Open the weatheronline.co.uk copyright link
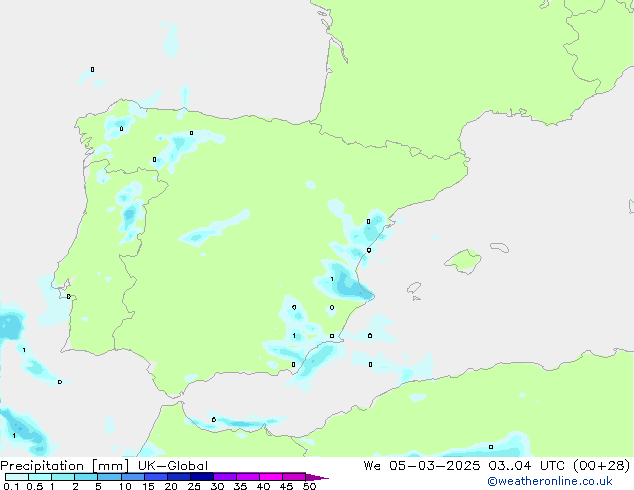 (550, 481)
